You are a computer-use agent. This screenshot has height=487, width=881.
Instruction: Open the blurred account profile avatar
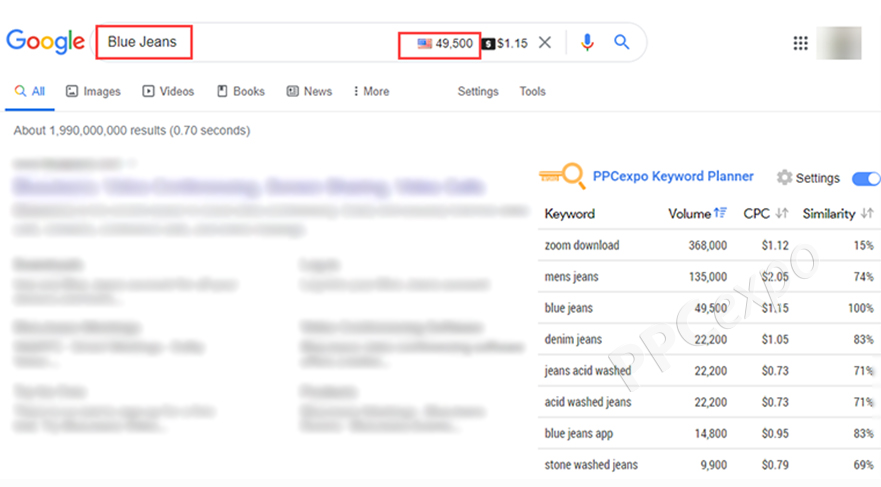pyautogui.click(x=838, y=43)
